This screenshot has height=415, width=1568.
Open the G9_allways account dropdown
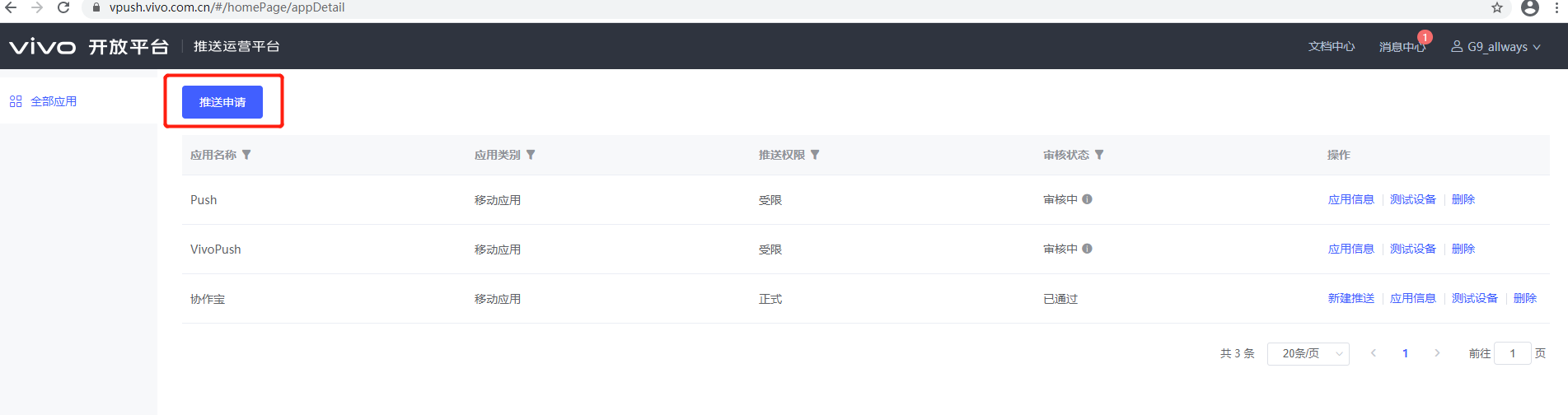[1495, 47]
